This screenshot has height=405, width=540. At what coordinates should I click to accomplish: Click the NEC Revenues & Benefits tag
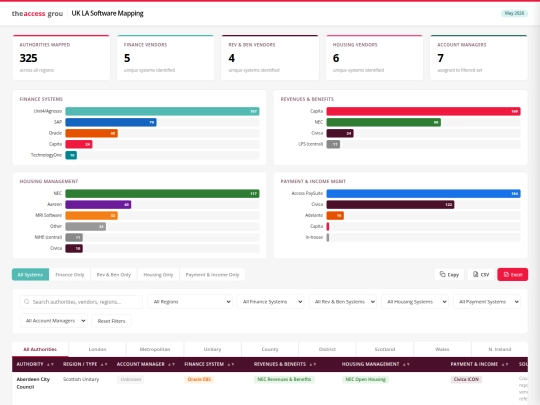tap(284, 379)
